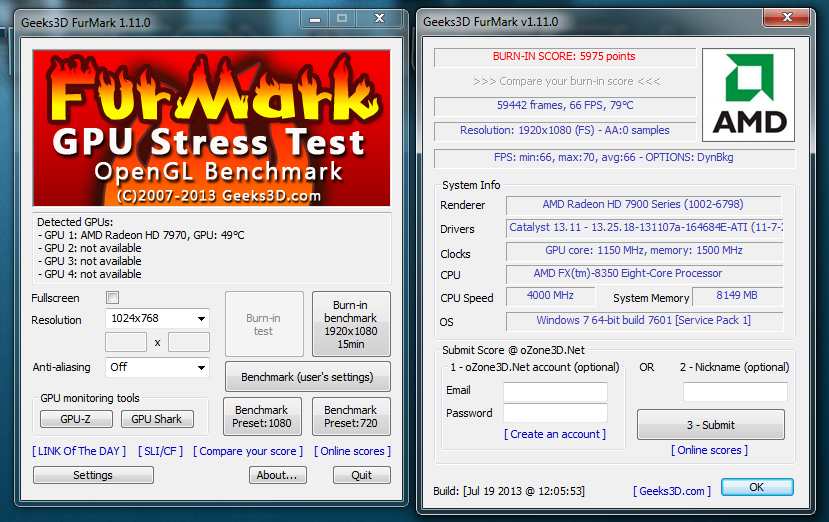Open the LINK Of The DAY link

pyautogui.click(x=79, y=451)
